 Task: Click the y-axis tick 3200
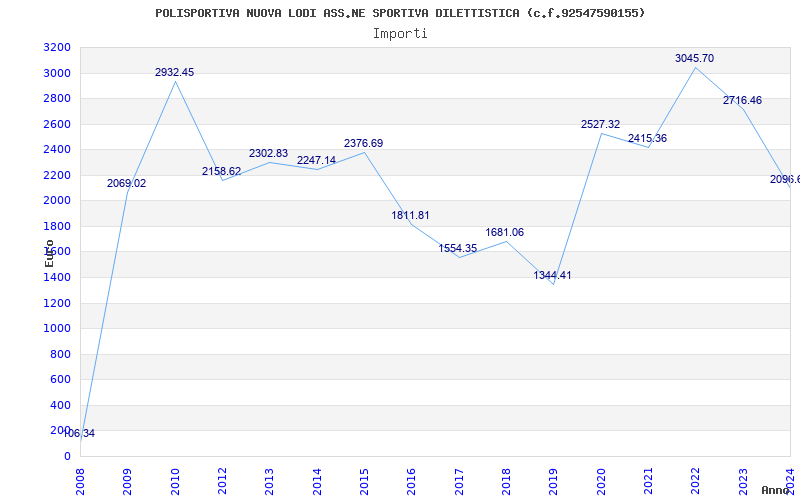tap(57, 48)
